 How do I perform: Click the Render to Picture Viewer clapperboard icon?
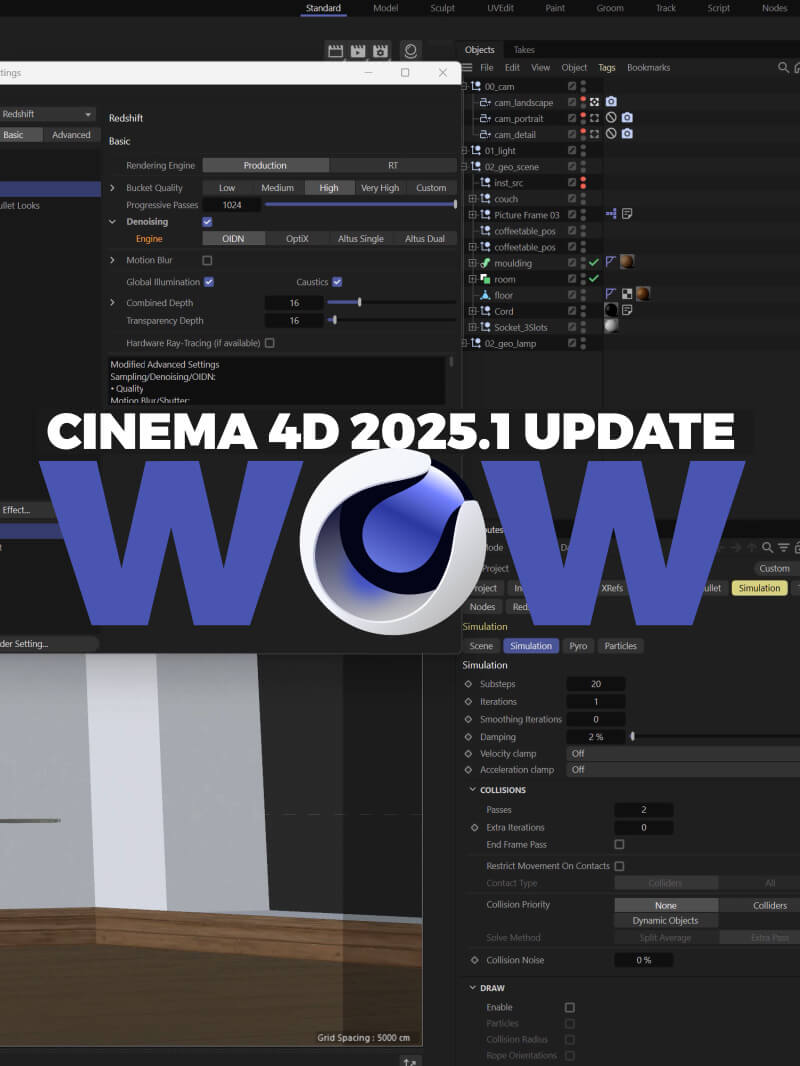(x=358, y=51)
